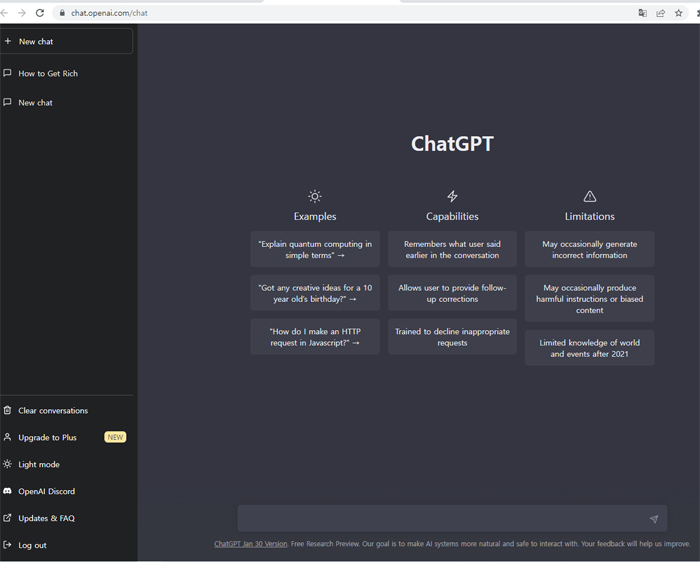Image resolution: width=700 pixels, height=562 pixels.
Task: Click the May occasionally generate incorrect information card
Action: point(590,249)
